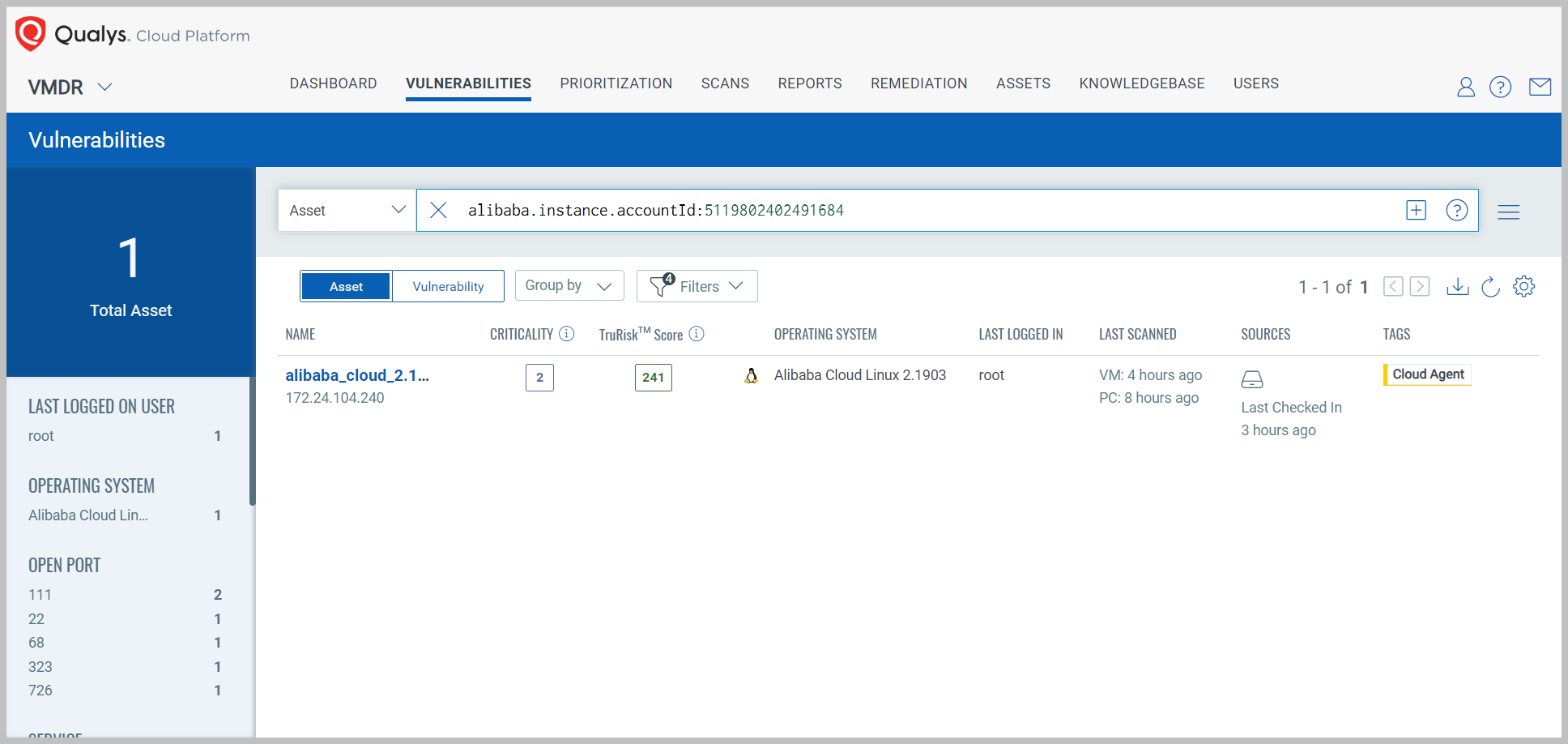
Task: Open search help icon in query bar
Action: click(1457, 211)
